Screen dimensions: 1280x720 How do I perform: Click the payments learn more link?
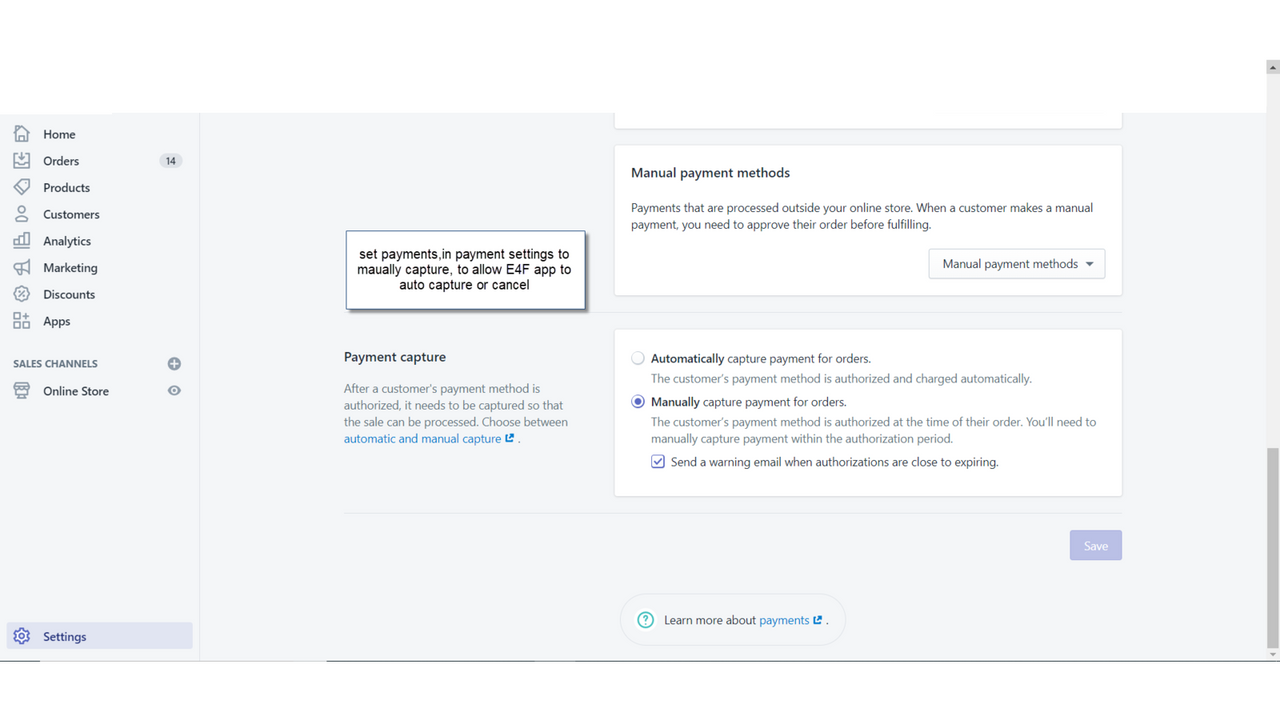pos(785,619)
